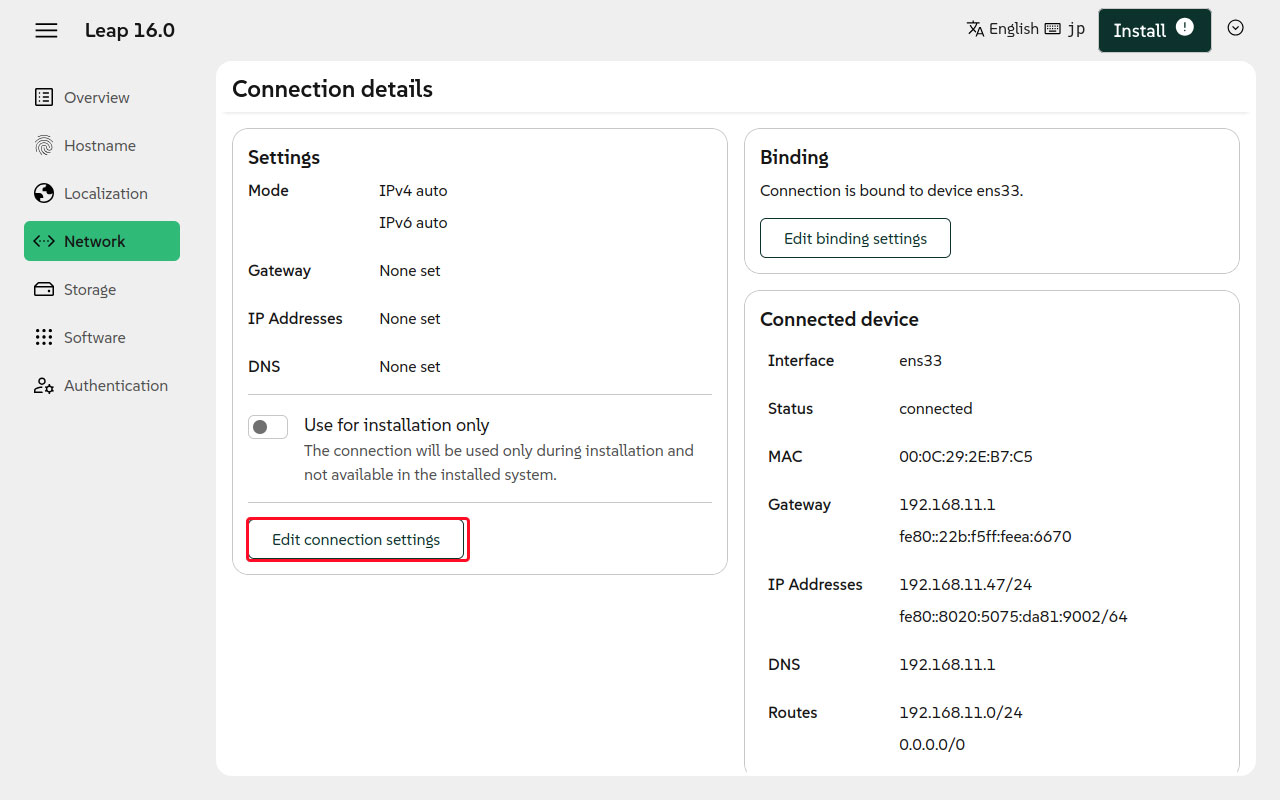
Task: Click the exclamation warning icon on Install
Action: click(1185, 27)
